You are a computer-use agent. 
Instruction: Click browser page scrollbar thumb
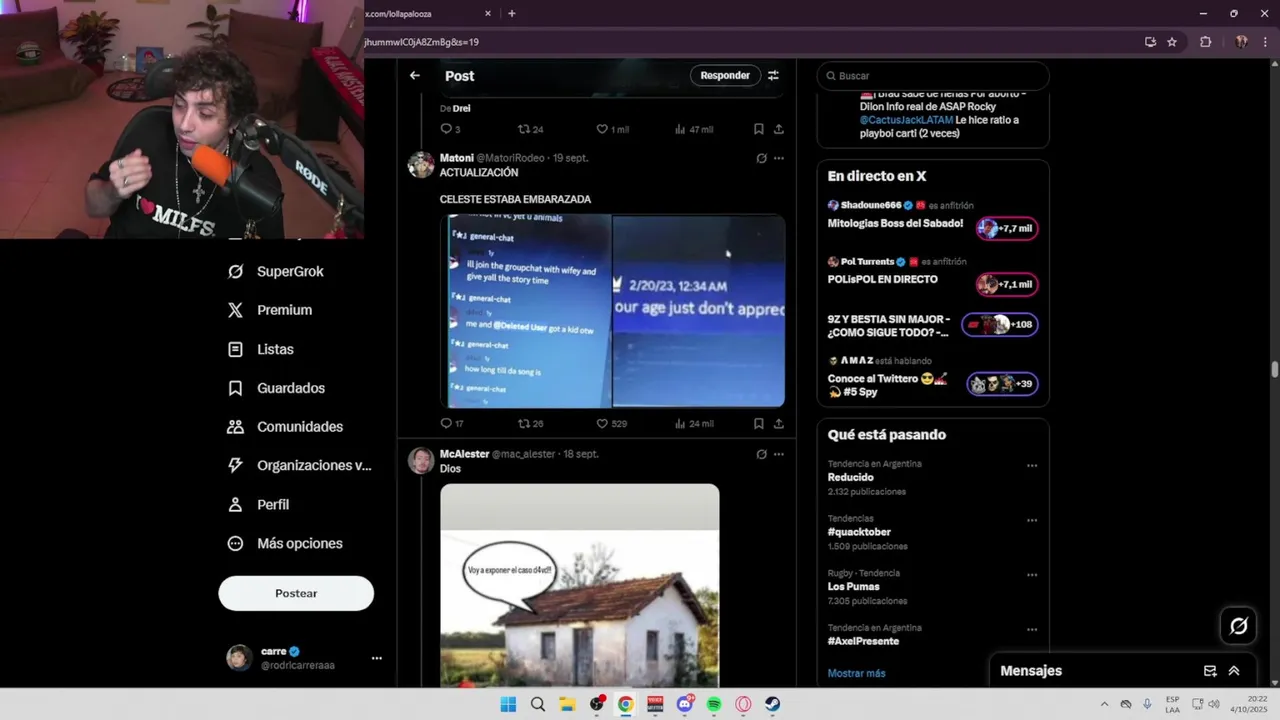point(1275,370)
